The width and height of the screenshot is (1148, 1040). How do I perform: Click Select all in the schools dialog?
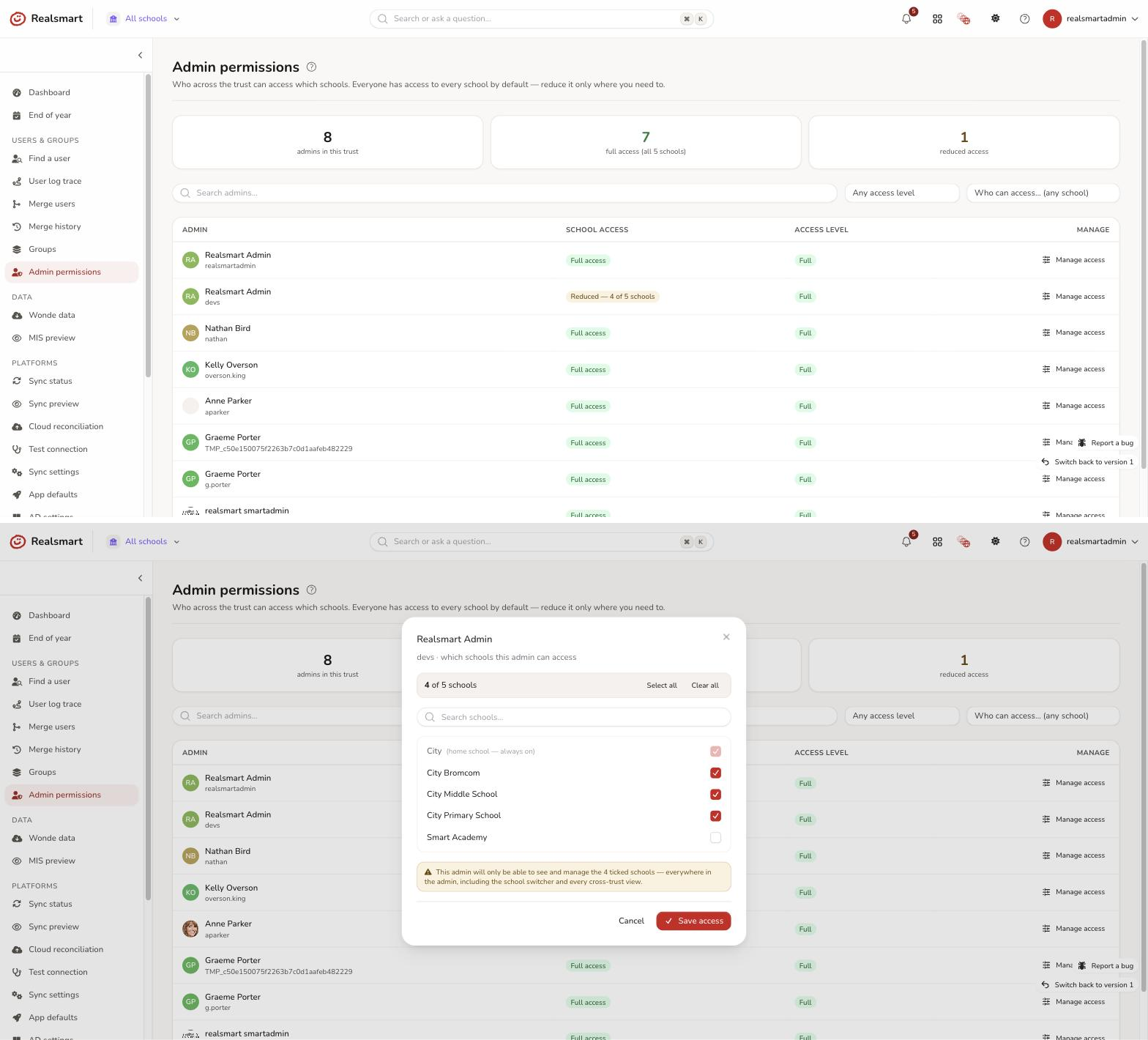point(662,686)
